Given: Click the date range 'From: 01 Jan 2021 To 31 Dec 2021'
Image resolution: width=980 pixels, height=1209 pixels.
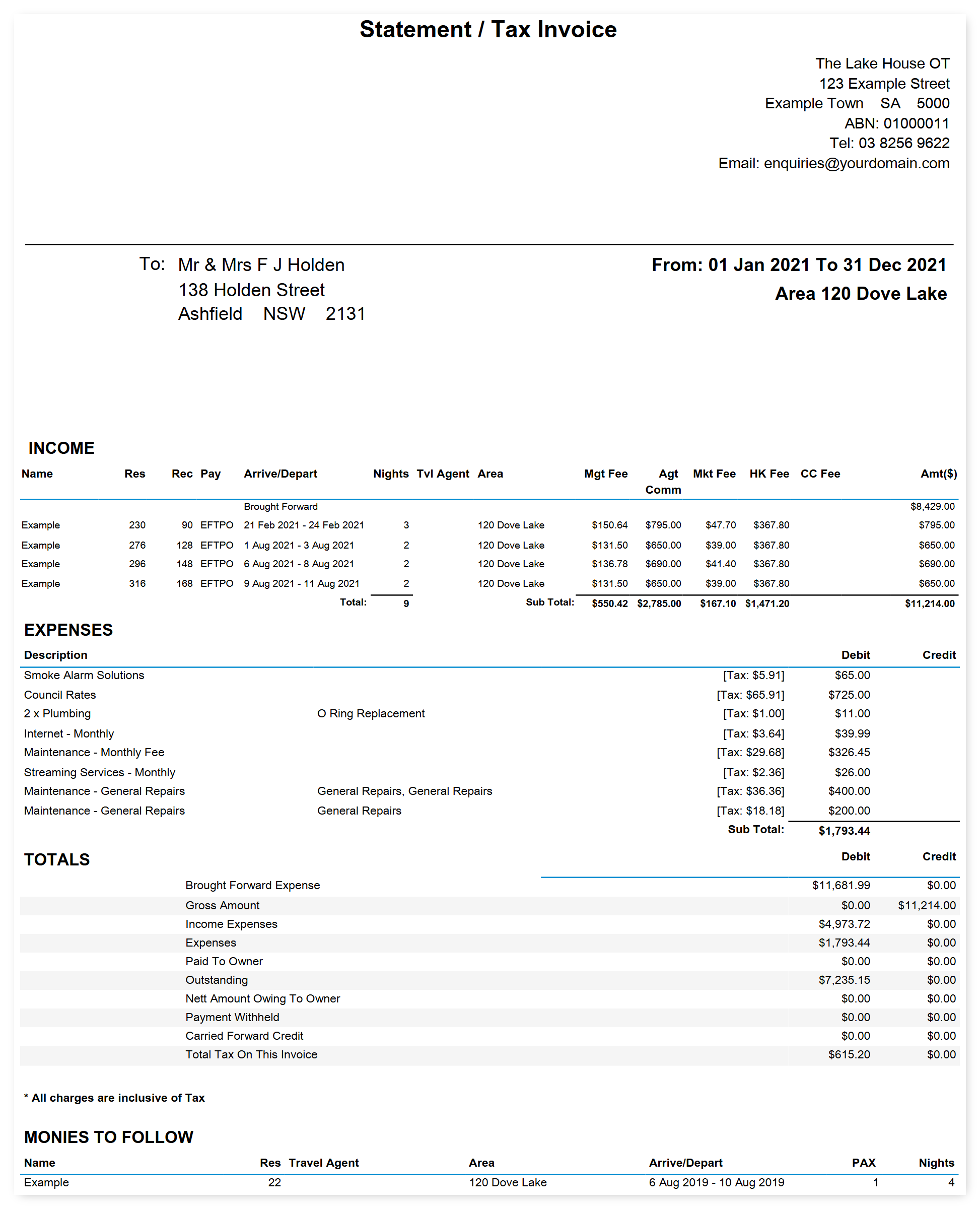Looking at the screenshot, I should (799, 265).
